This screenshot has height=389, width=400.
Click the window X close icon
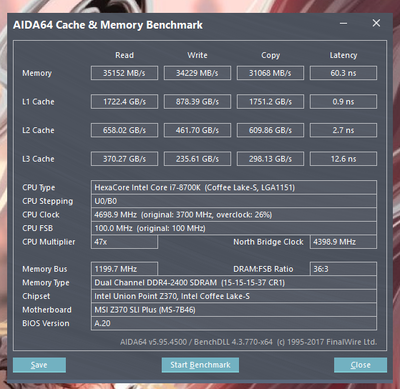(x=376, y=23)
